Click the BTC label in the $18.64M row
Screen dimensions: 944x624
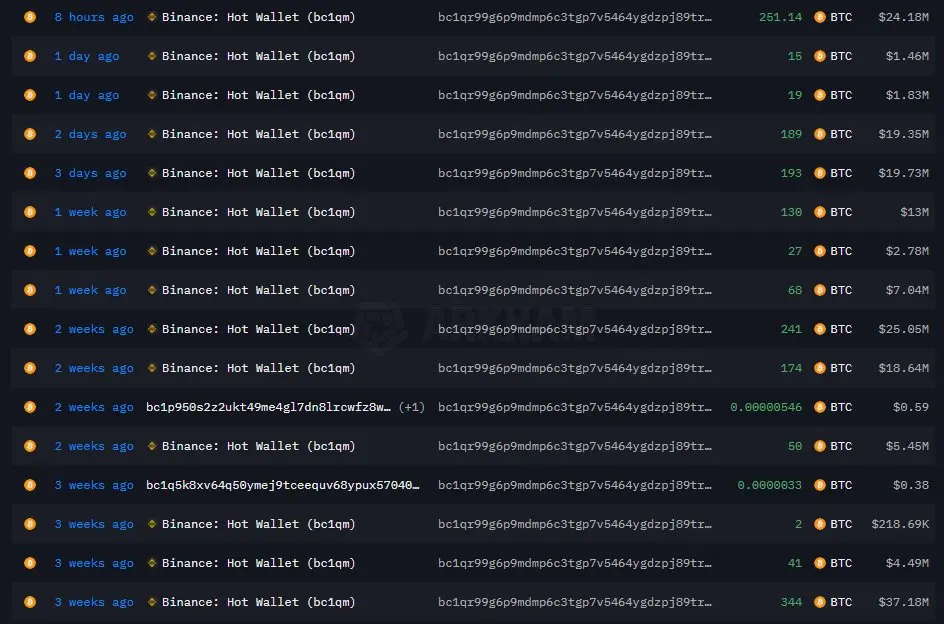[x=841, y=368]
